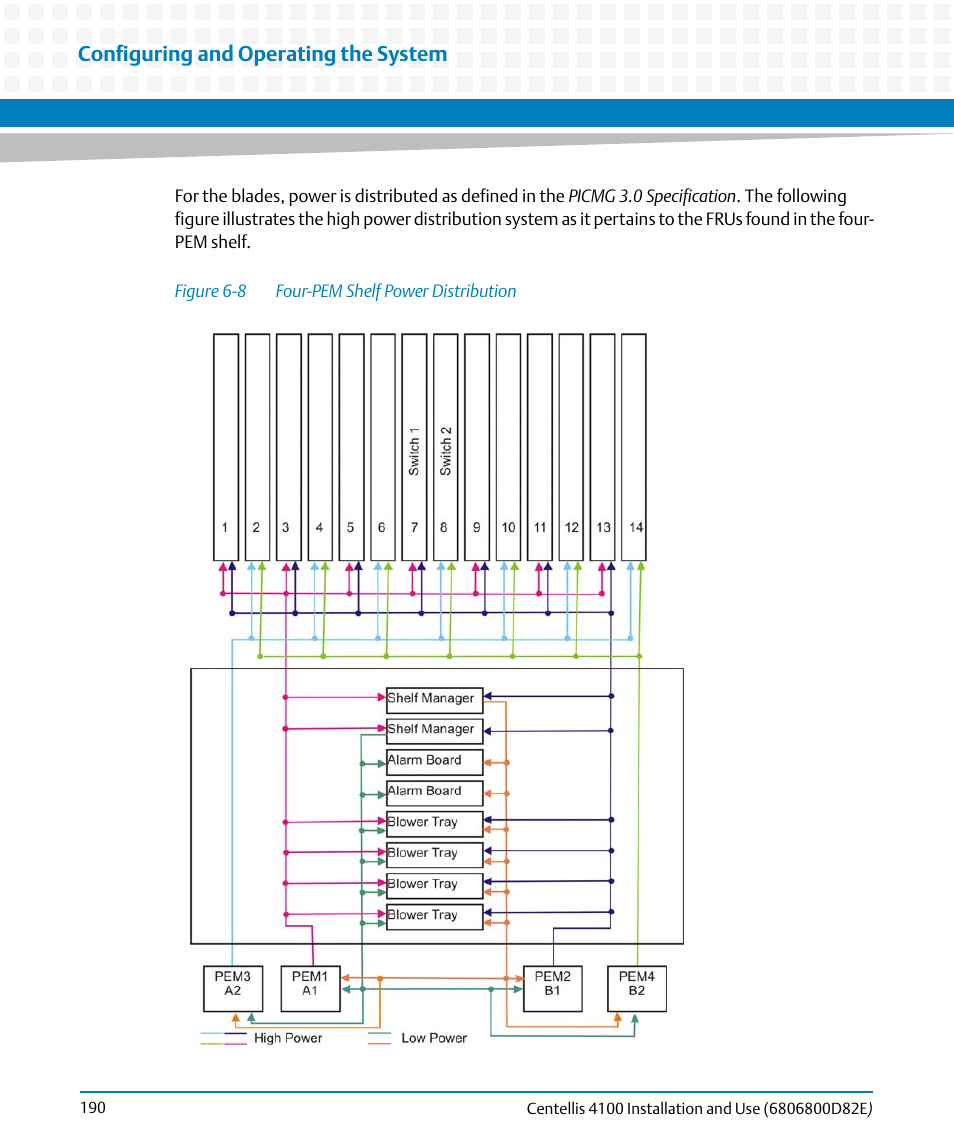Click slot number "4" in the diagram
Image resolution: width=954 pixels, height=1145 pixels.
[x=319, y=527]
